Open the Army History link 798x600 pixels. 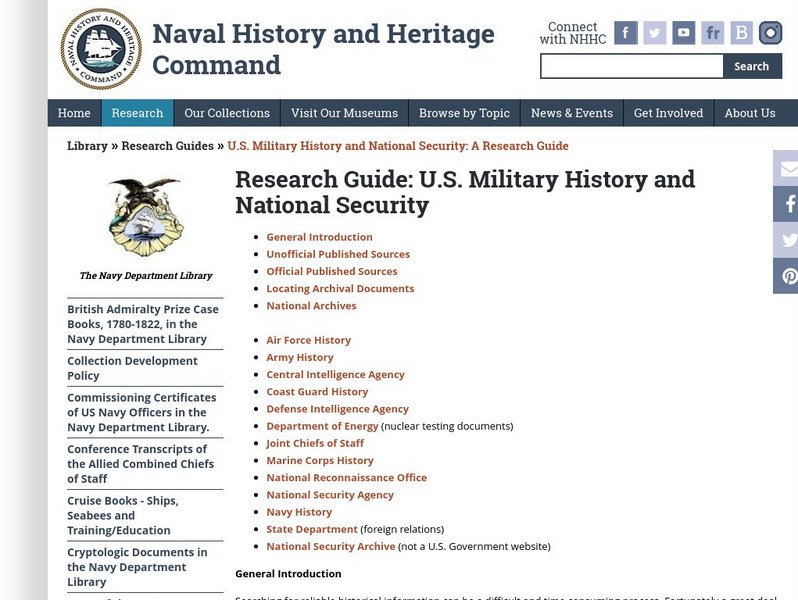[300, 358]
